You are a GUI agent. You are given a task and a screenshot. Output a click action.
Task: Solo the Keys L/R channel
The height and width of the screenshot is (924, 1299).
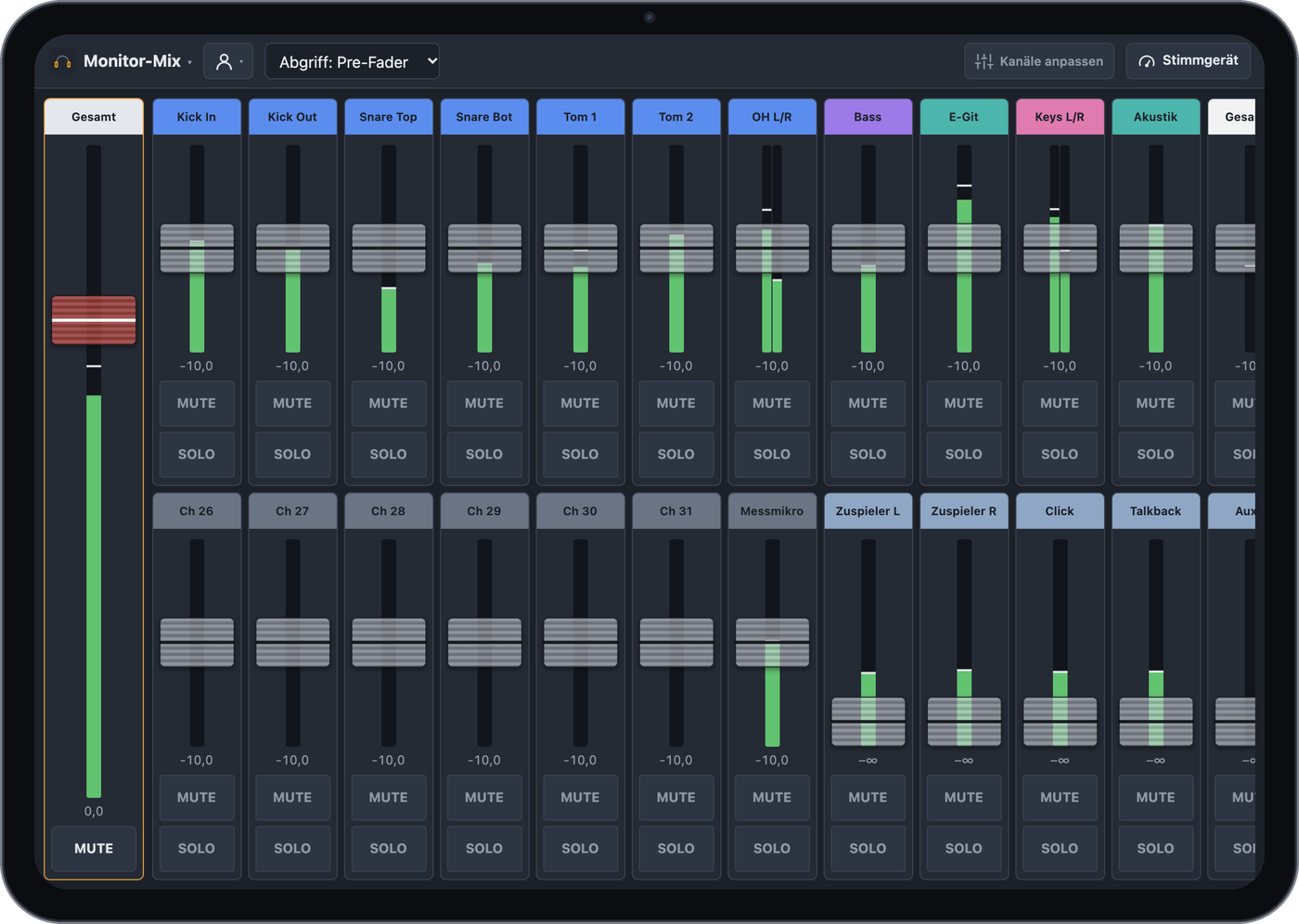click(1060, 455)
